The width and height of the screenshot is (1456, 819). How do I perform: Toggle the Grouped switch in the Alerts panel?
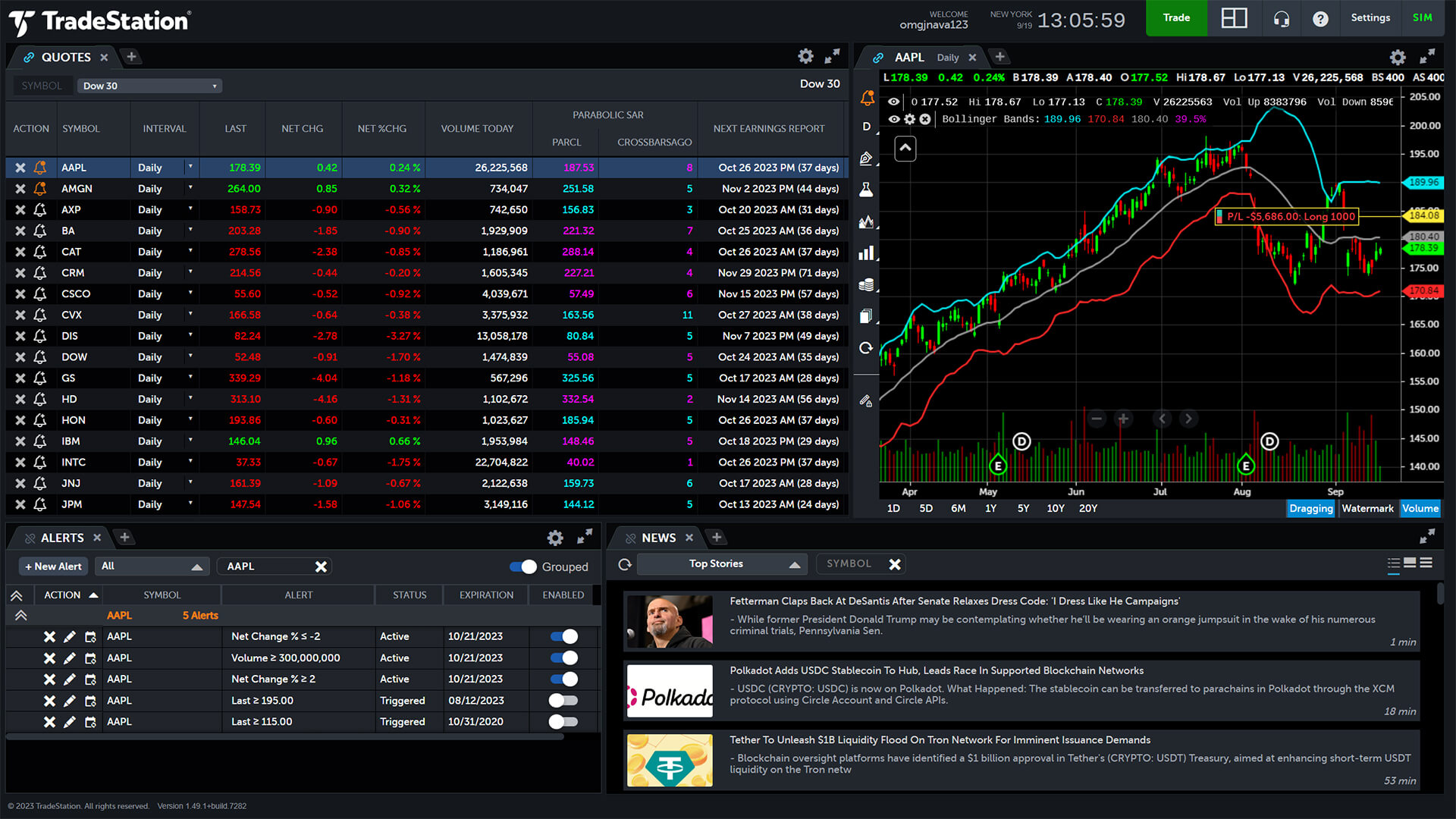(524, 566)
